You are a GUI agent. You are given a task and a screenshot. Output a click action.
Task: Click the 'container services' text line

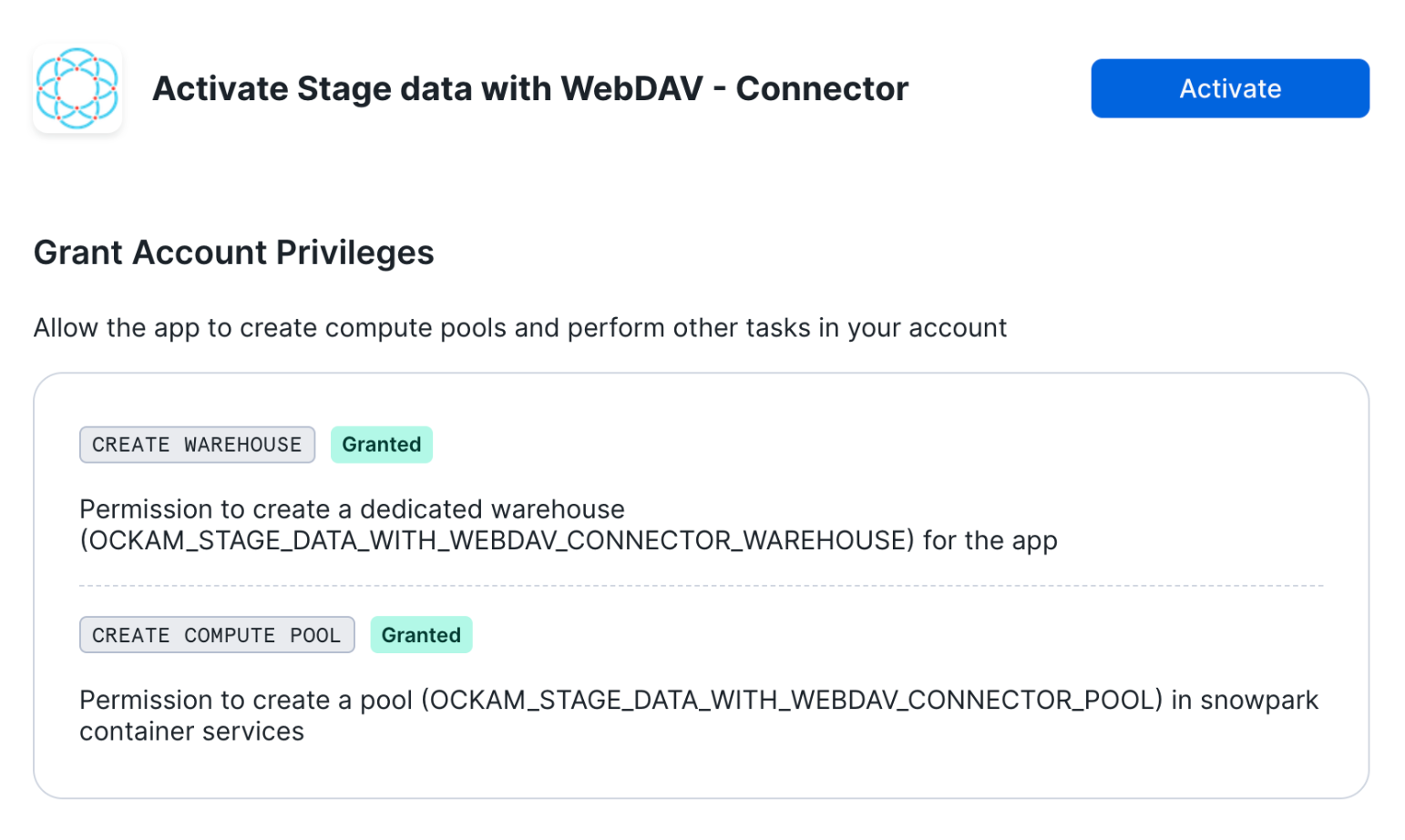tap(191, 732)
